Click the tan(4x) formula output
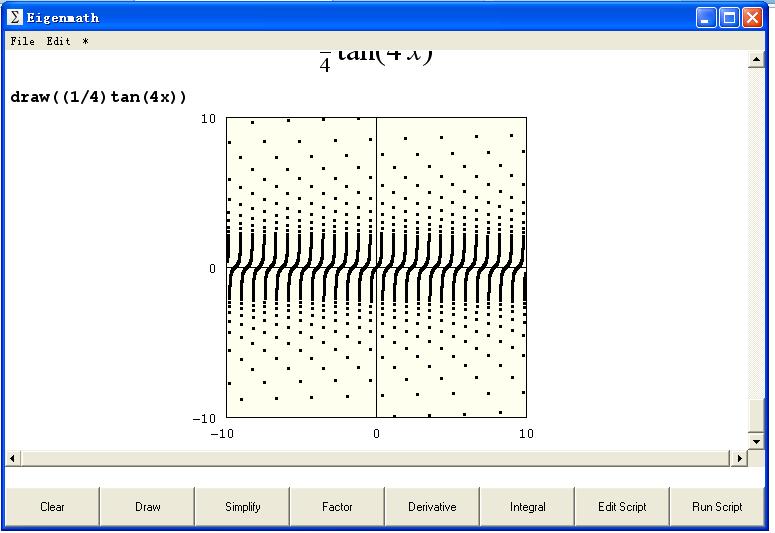The width and height of the screenshot is (775, 533). pyautogui.click(x=376, y=61)
